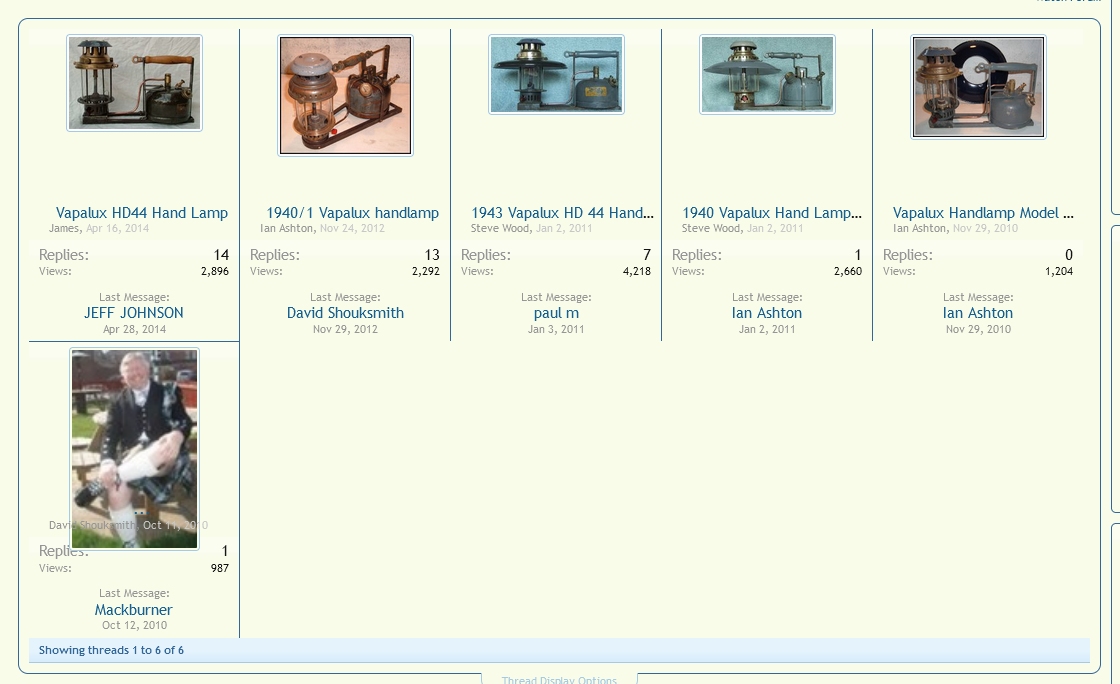The height and width of the screenshot is (684, 1120).
Task: Expand Thread Display Options
Action: coord(559,679)
